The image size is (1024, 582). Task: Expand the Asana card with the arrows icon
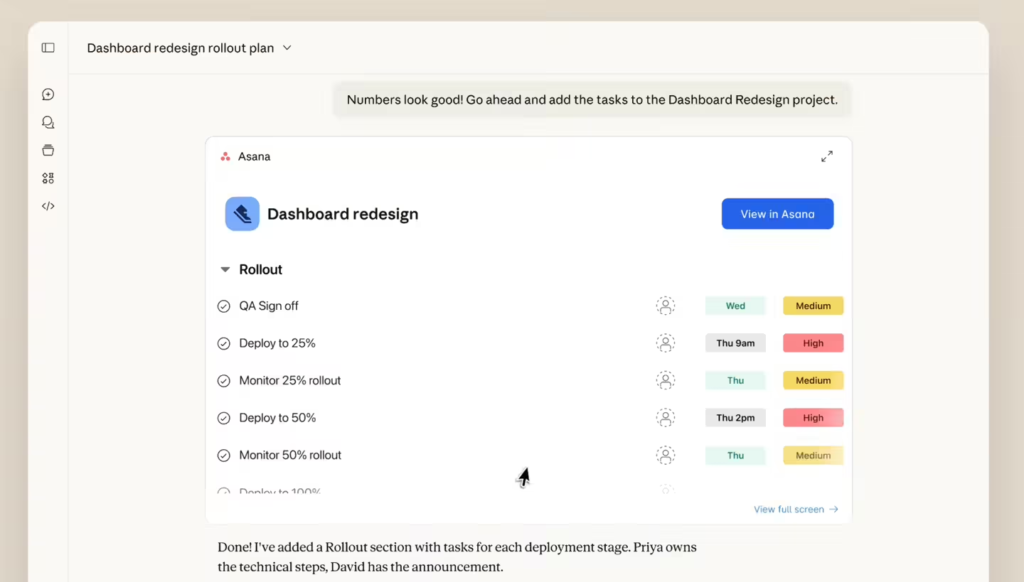pos(827,157)
